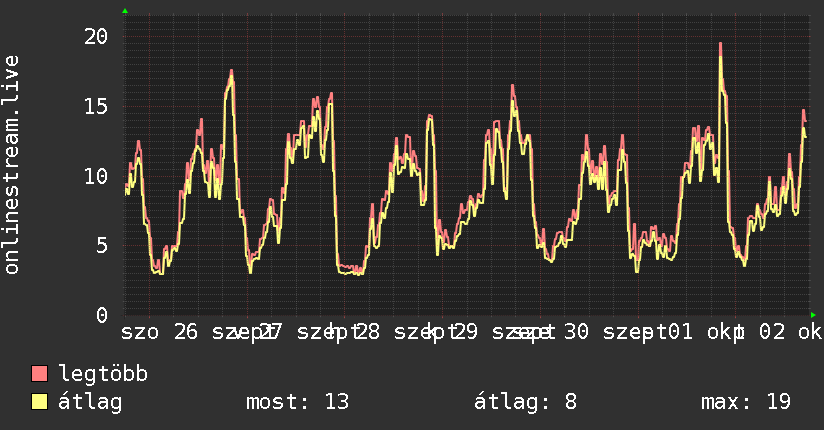The height and width of the screenshot is (430, 824).
Task: Click the y-axis label 15
Action: click(x=96, y=106)
